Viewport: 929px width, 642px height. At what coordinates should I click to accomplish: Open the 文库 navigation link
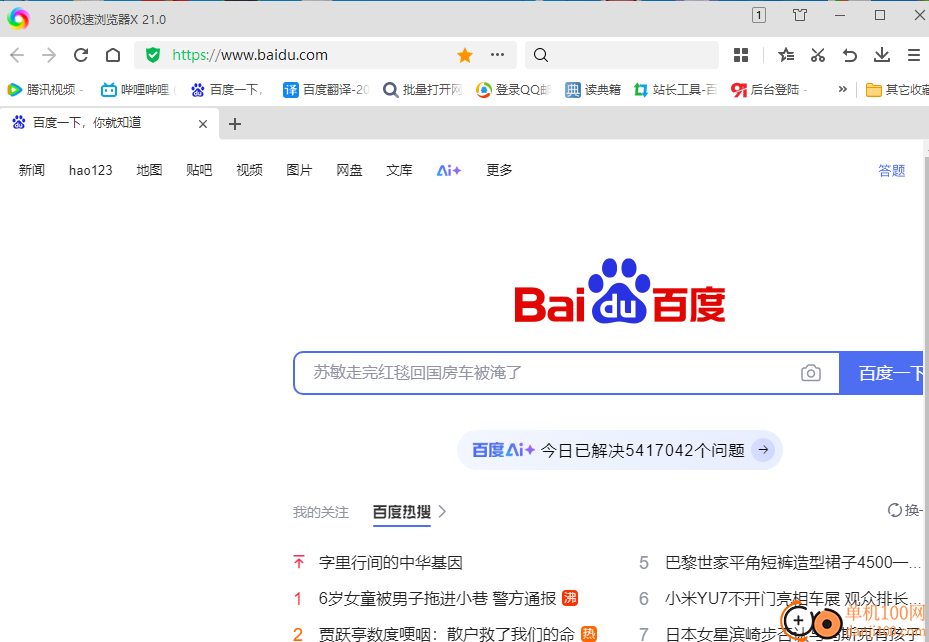[399, 171]
